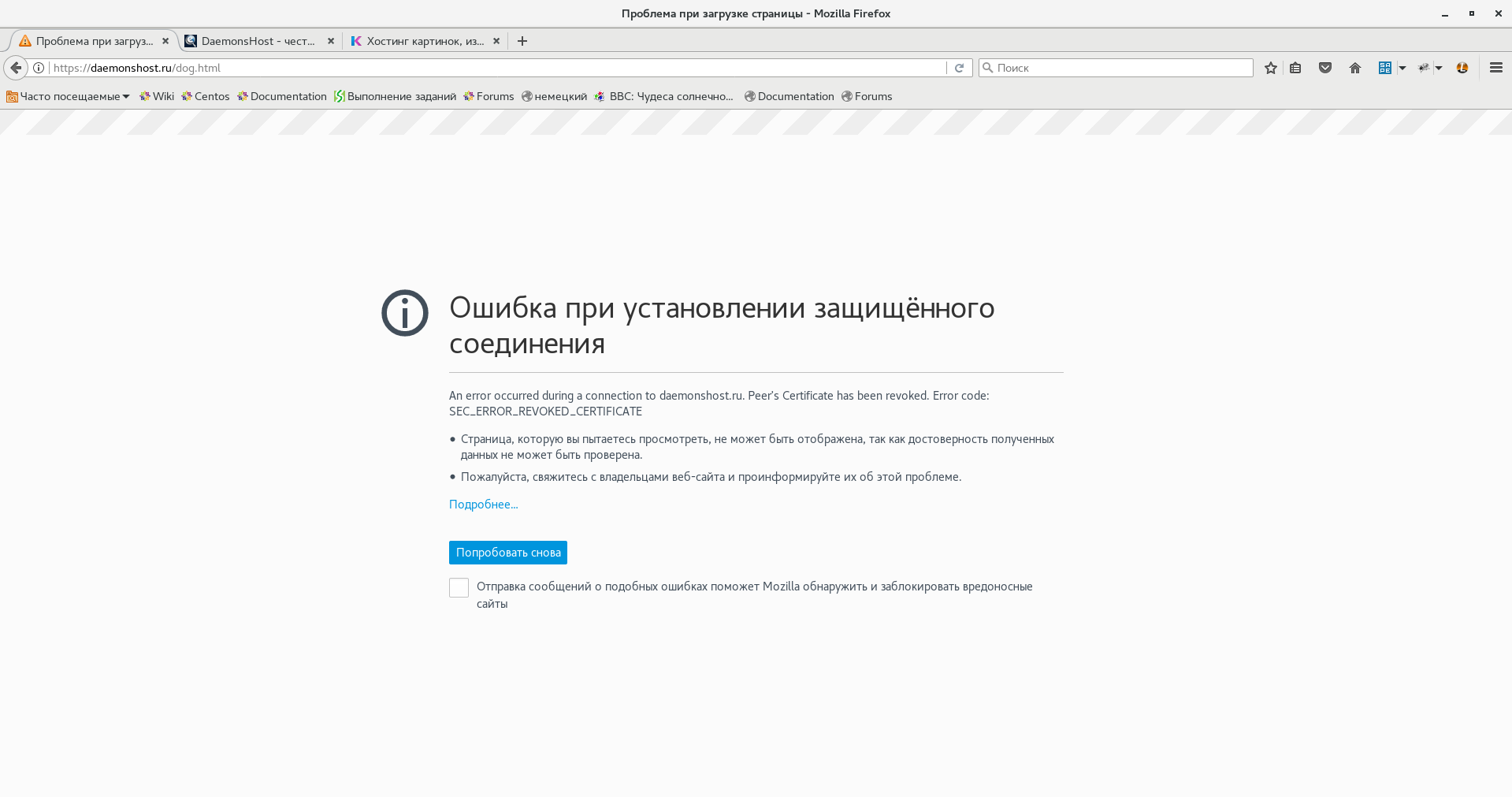Open a new tab with plus button
This screenshot has height=797, width=1512.
click(522, 41)
